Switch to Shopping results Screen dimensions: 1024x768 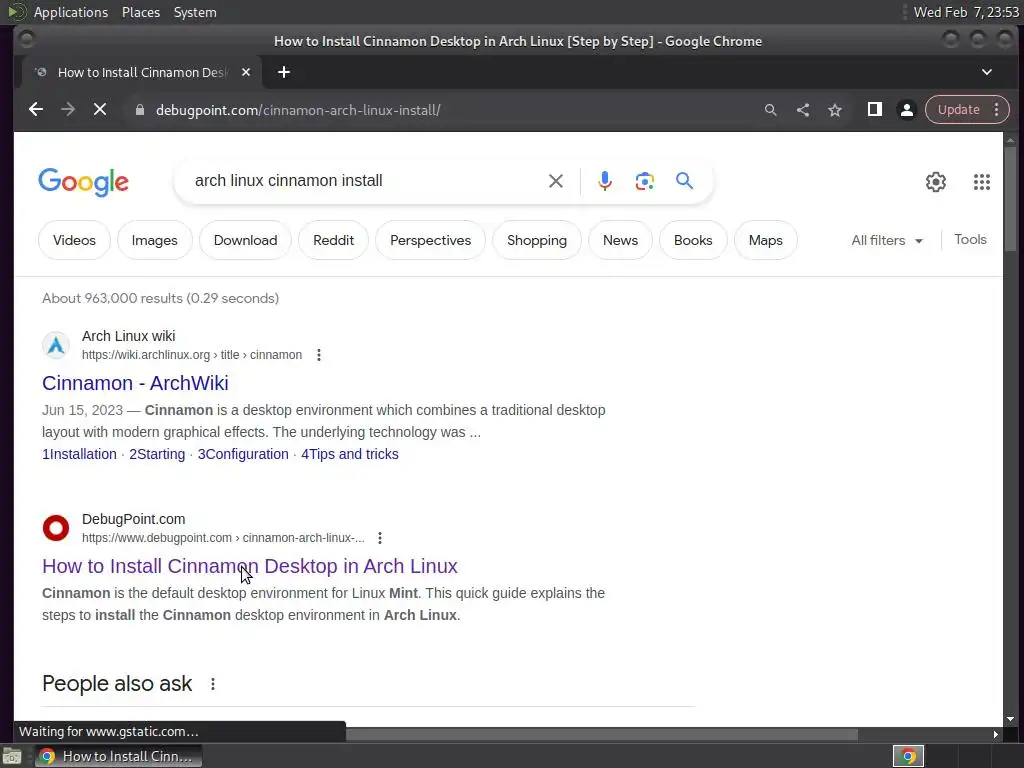[x=537, y=240]
